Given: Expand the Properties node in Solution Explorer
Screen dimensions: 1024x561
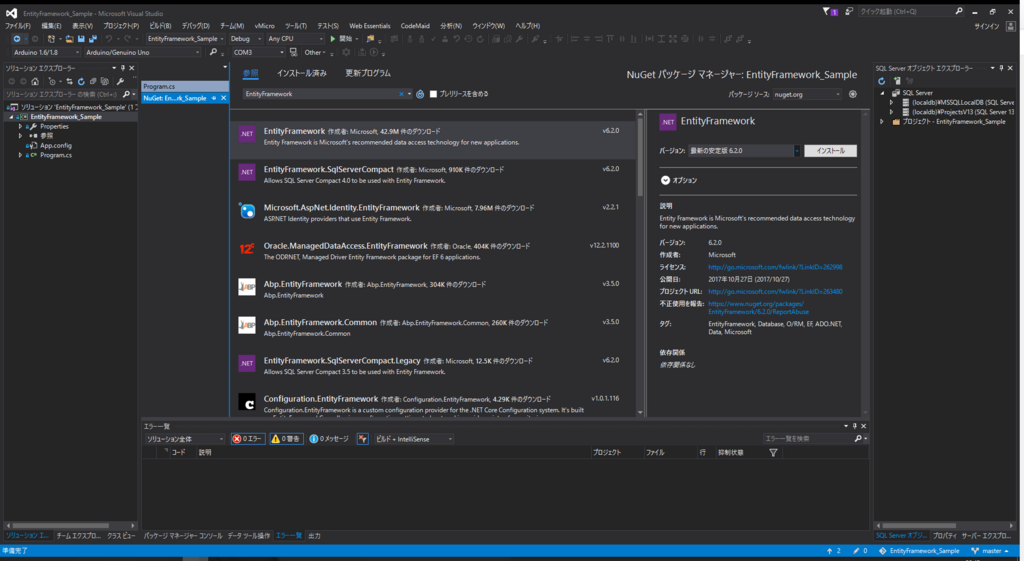Looking at the screenshot, I should (x=20, y=127).
